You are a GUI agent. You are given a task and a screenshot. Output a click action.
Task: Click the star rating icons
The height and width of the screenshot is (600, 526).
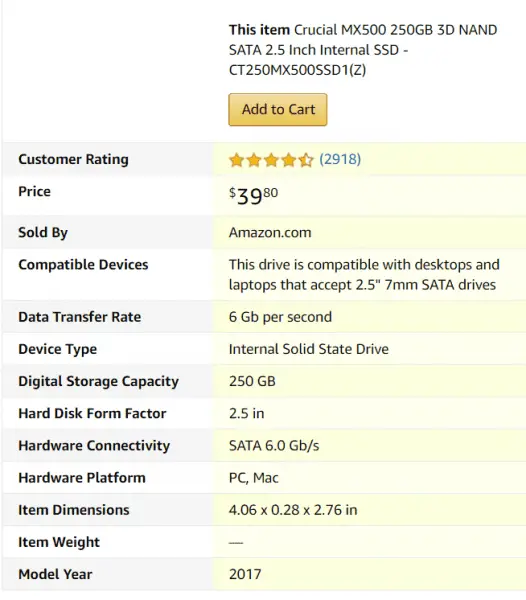271,160
